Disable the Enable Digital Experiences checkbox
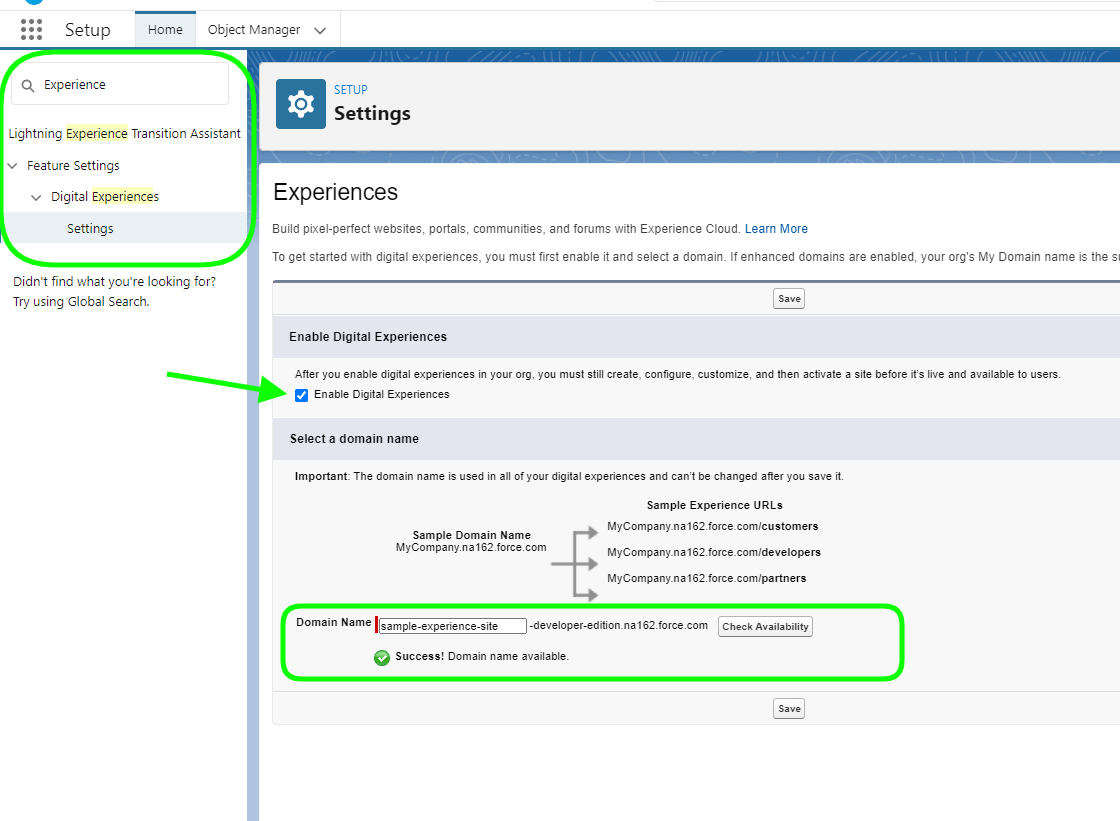The height and width of the screenshot is (821, 1120). pyautogui.click(x=302, y=395)
